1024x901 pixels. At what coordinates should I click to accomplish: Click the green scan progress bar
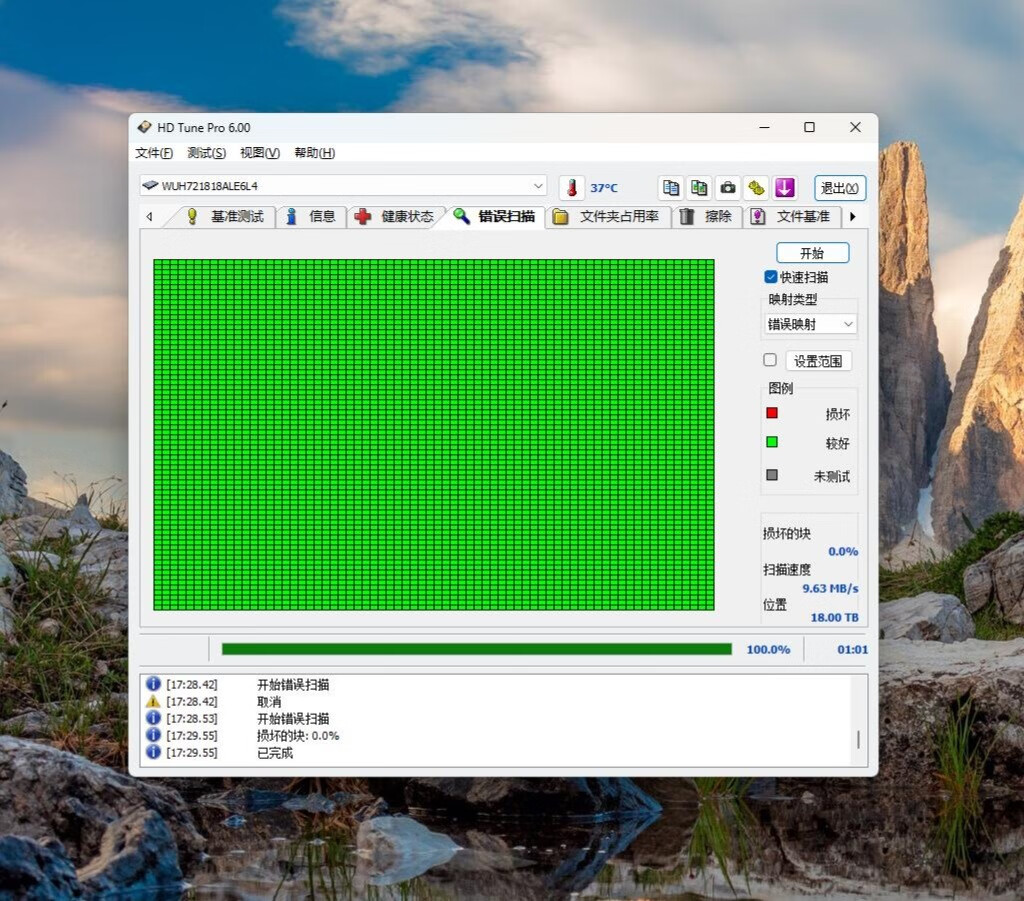[477, 649]
